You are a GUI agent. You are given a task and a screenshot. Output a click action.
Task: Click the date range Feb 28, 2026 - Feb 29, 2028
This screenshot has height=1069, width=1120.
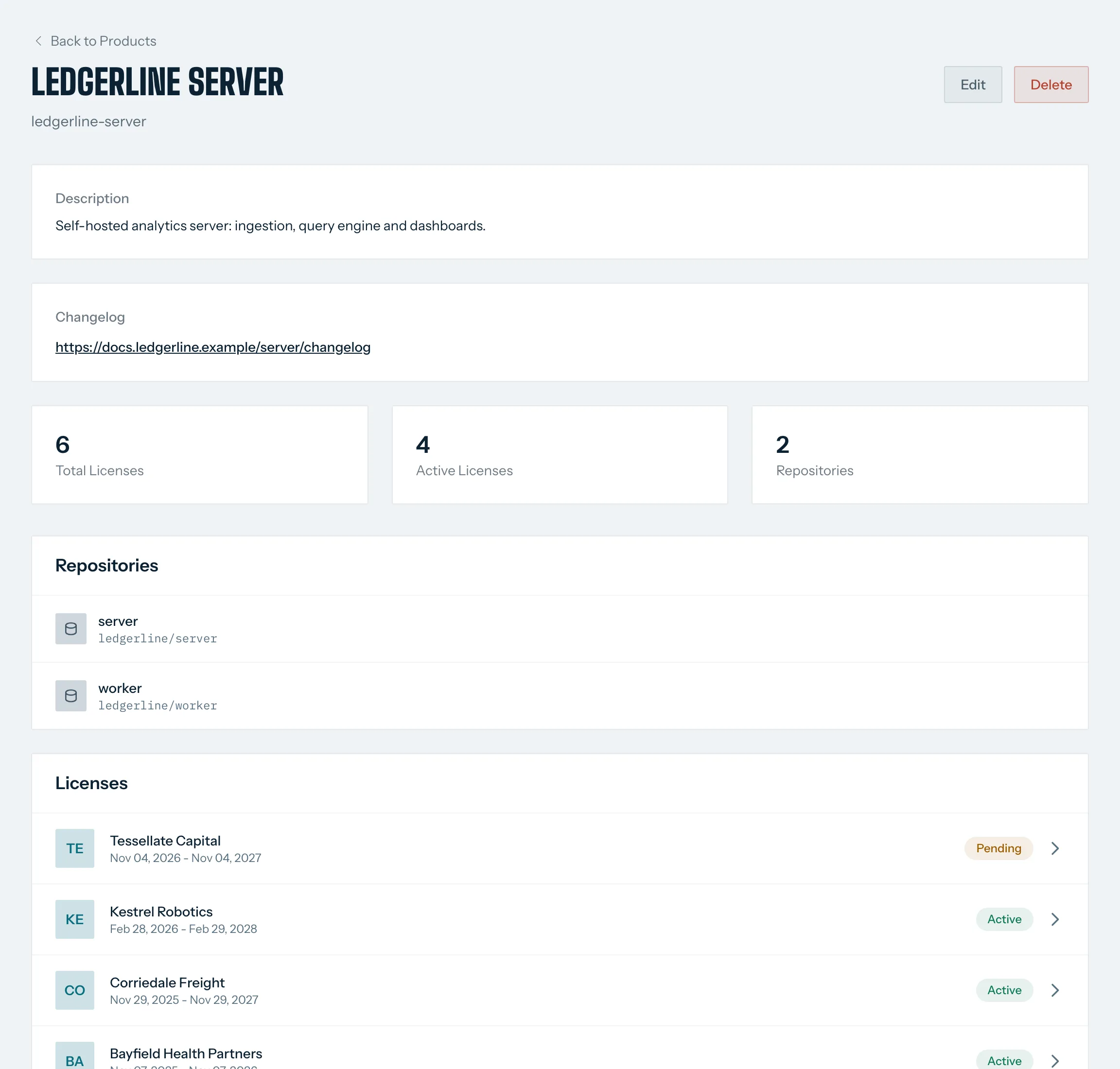tap(183, 929)
